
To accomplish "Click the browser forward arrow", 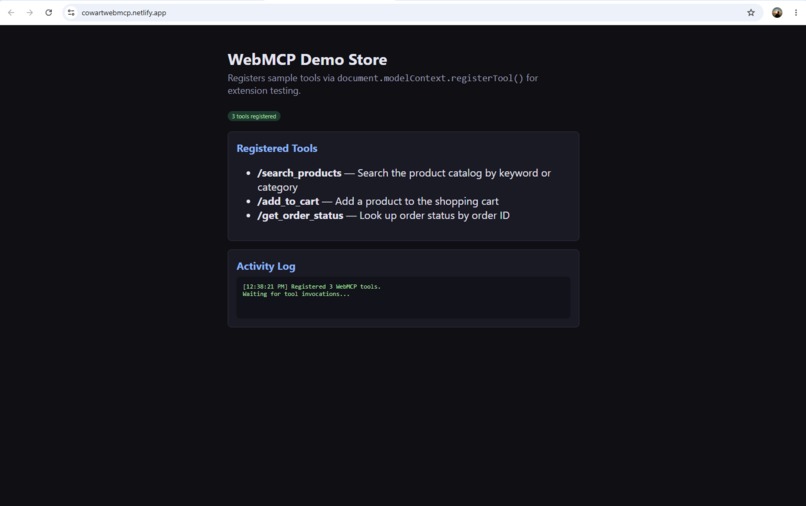I will (x=30, y=12).
